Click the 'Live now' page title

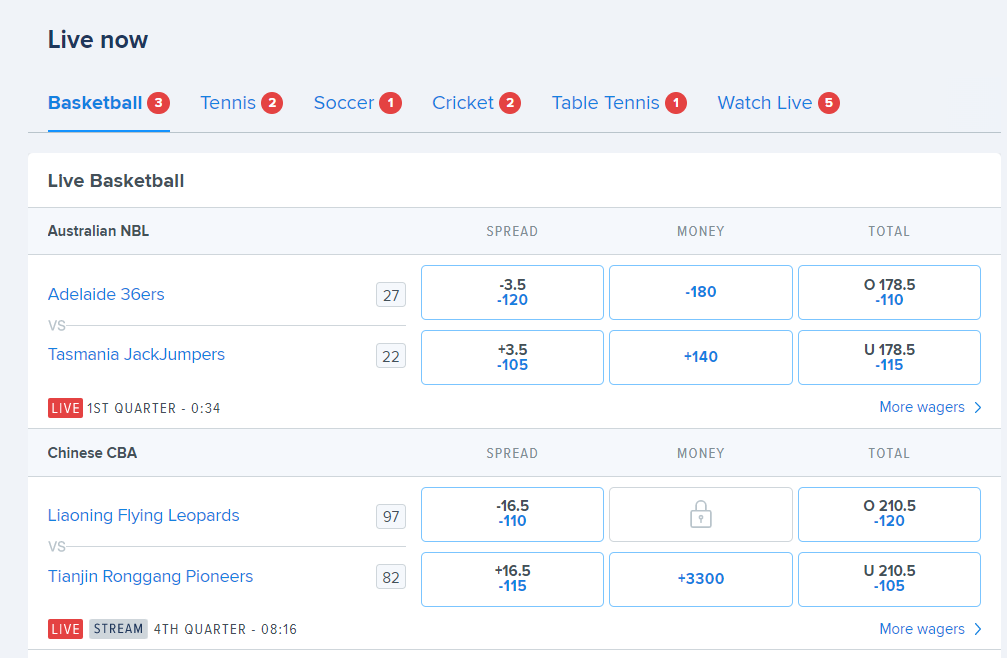click(x=98, y=40)
